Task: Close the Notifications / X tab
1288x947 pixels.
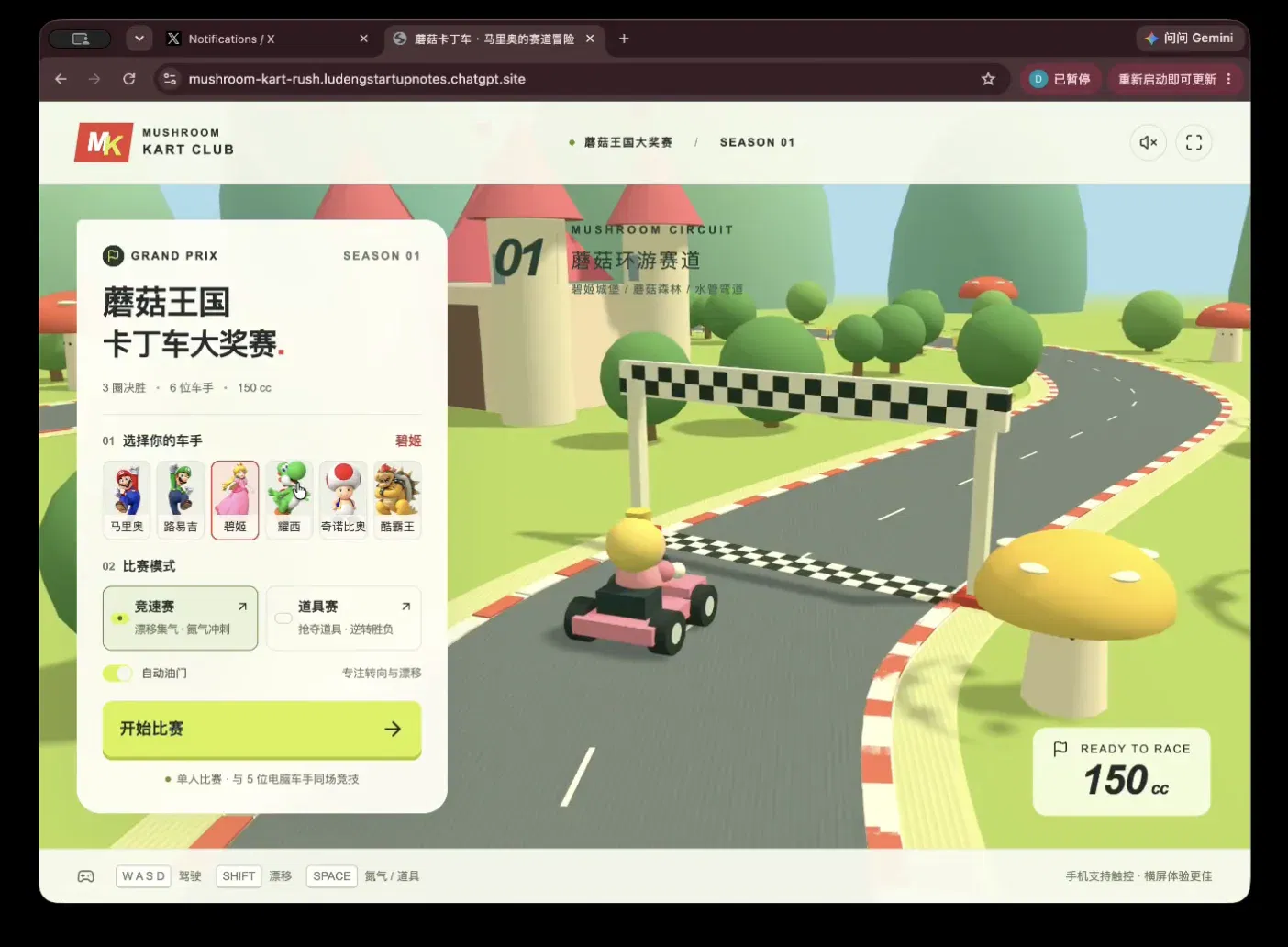Action: (x=363, y=39)
